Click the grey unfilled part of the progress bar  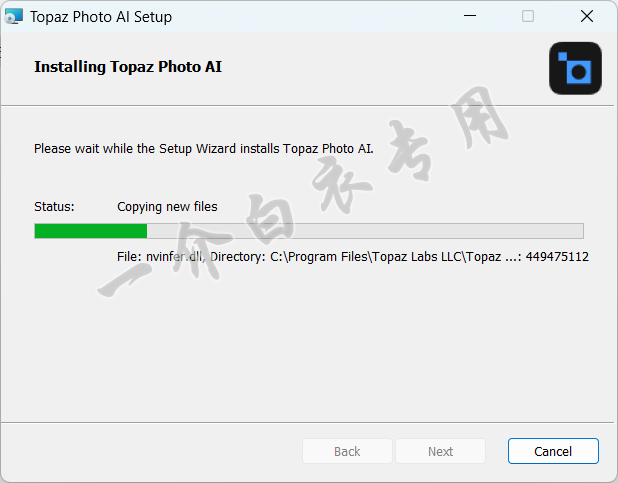tap(365, 231)
